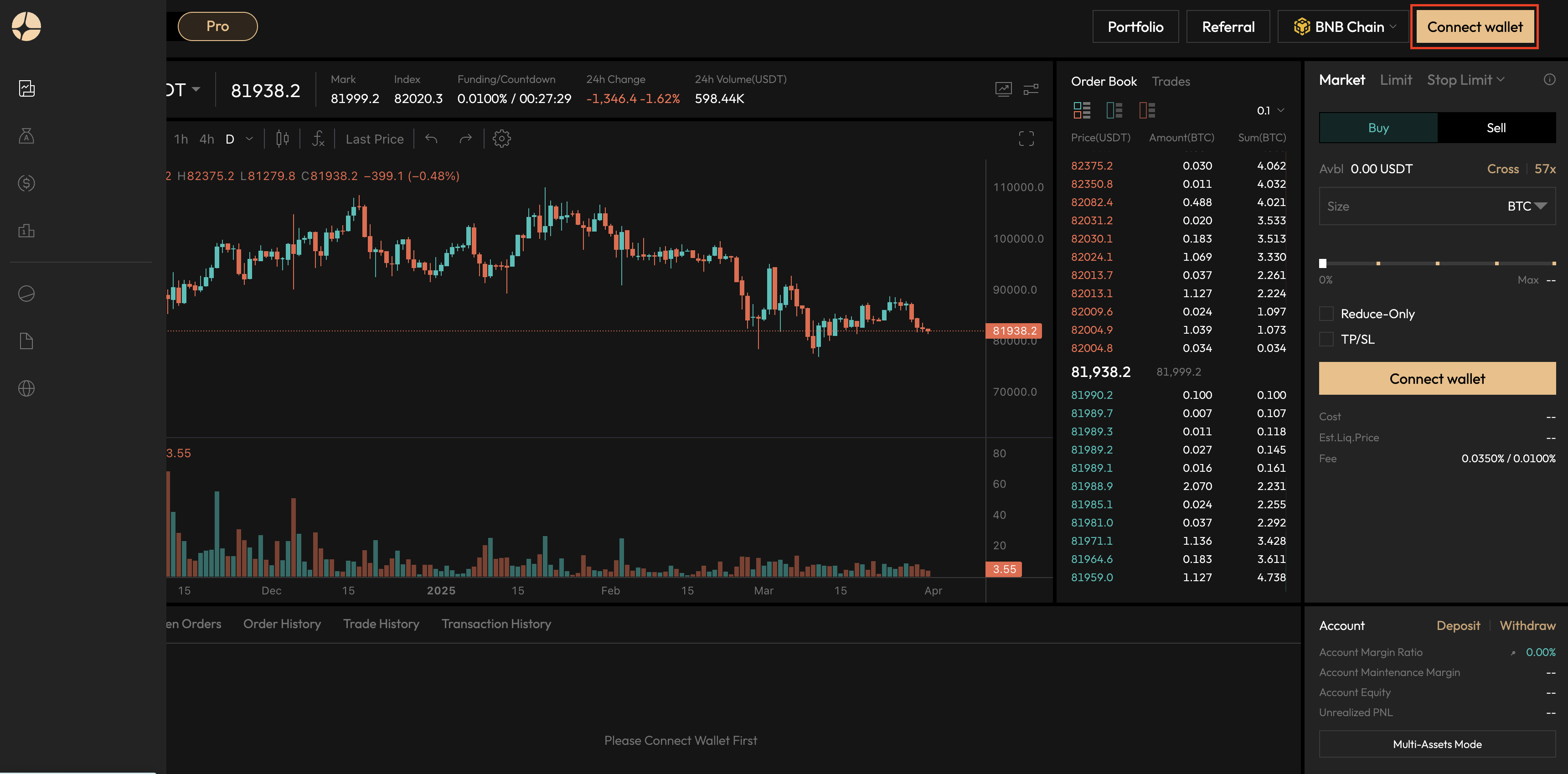This screenshot has width=1568, height=774.
Task: Toggle fullscreen chart icon
Action: (x=1026, y=139)
